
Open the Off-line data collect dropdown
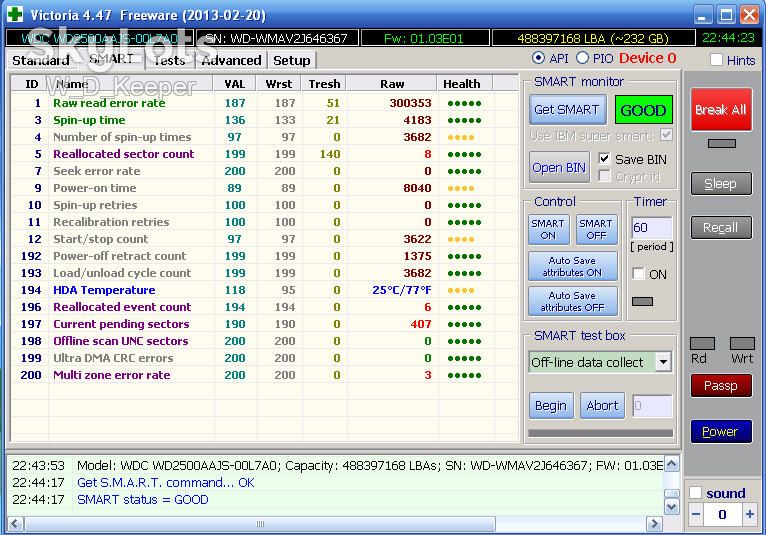click(663, 362)
